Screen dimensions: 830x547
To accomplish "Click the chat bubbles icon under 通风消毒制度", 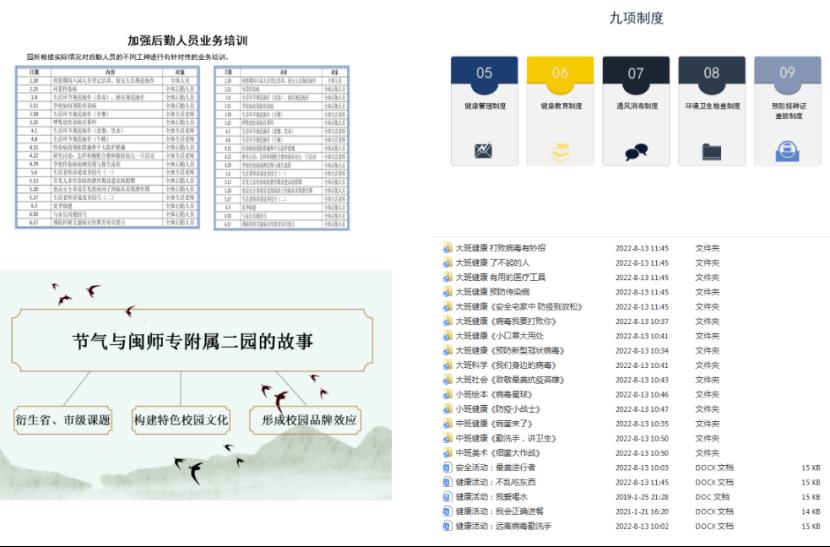I will (636, 152).
